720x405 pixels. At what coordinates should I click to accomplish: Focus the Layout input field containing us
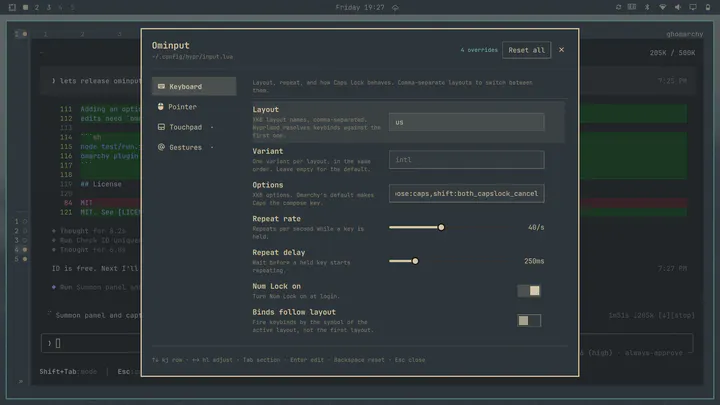467,122
